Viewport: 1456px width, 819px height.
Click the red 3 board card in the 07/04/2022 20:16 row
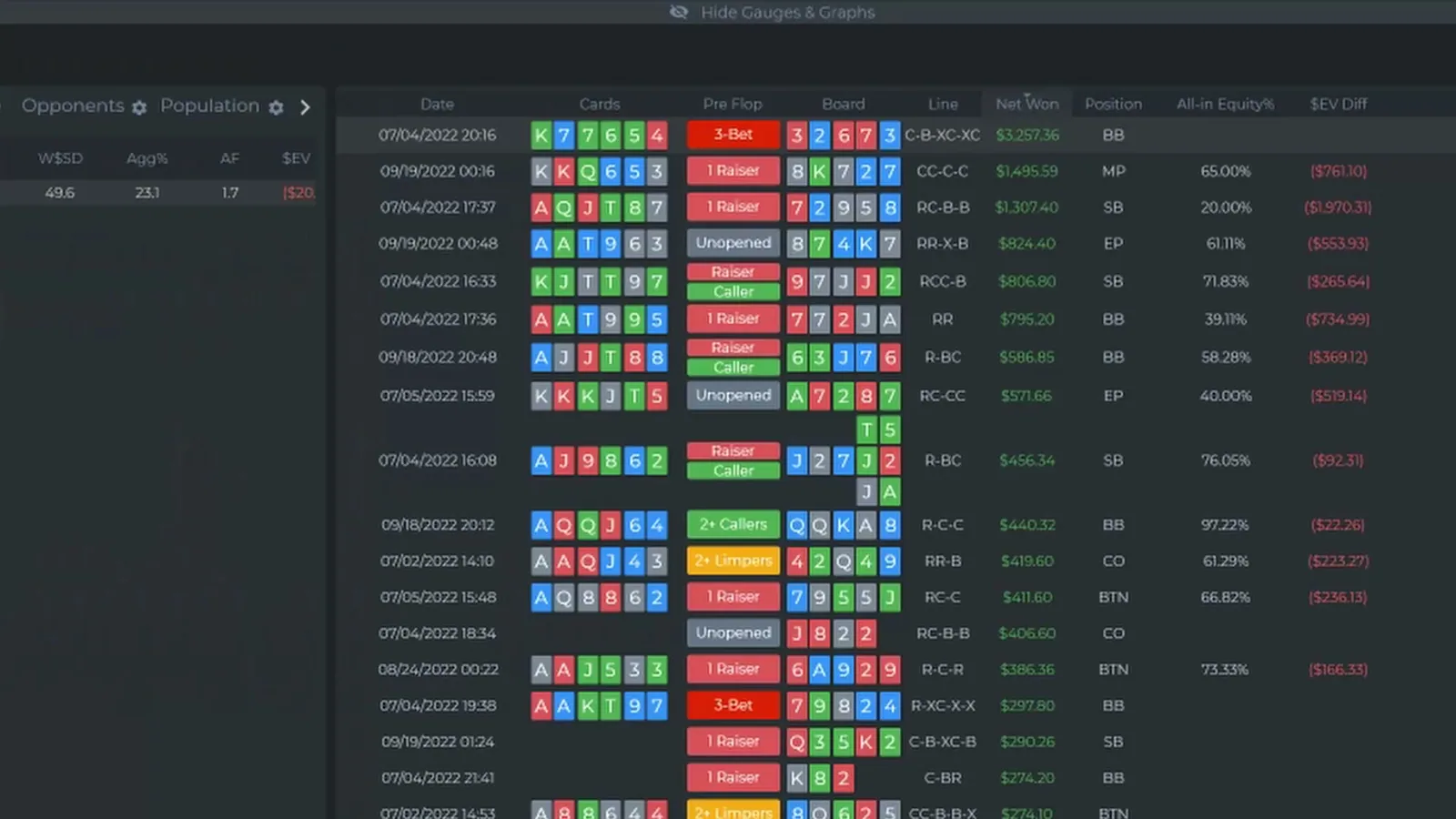tap(797, 136)
